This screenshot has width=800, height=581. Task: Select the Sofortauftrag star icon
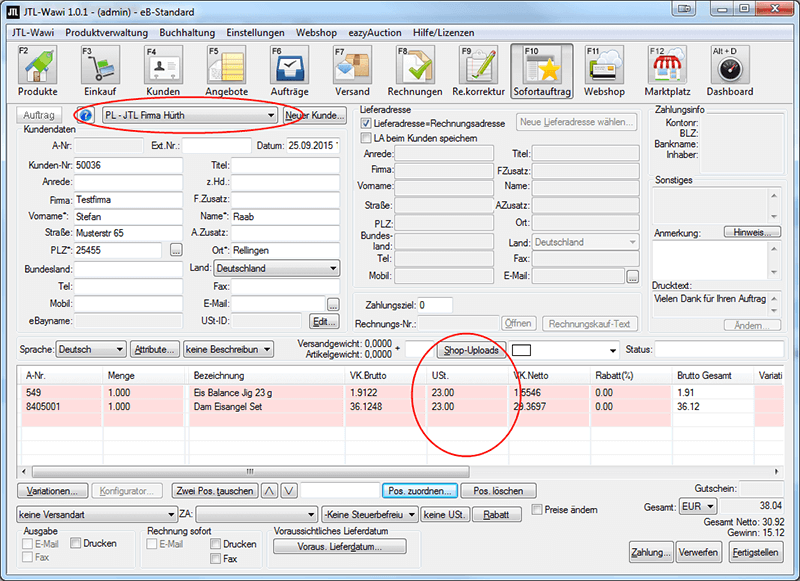pyautogui.click(x=542, y=70)
